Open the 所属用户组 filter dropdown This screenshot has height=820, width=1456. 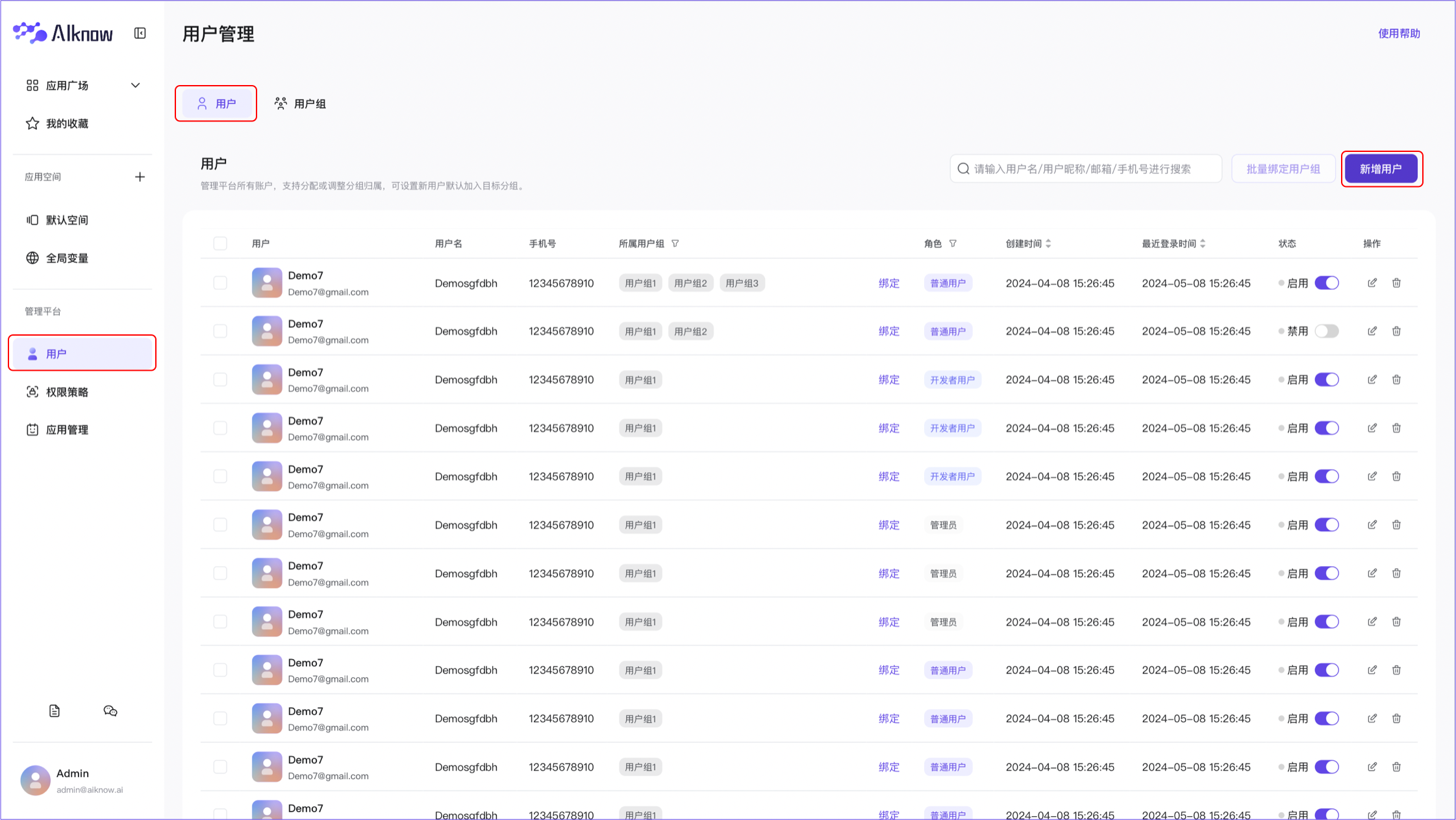(x=675, y=243)
